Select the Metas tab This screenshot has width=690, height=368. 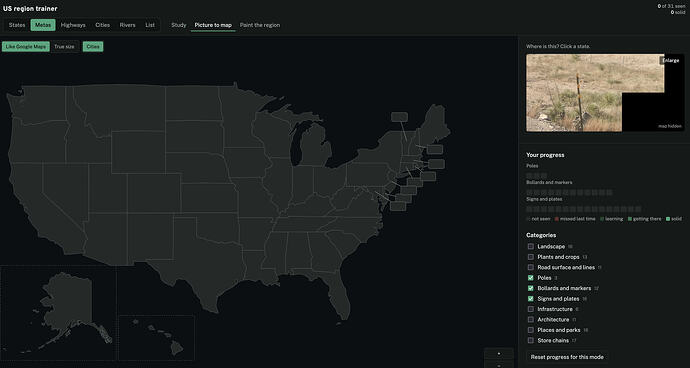43,25
